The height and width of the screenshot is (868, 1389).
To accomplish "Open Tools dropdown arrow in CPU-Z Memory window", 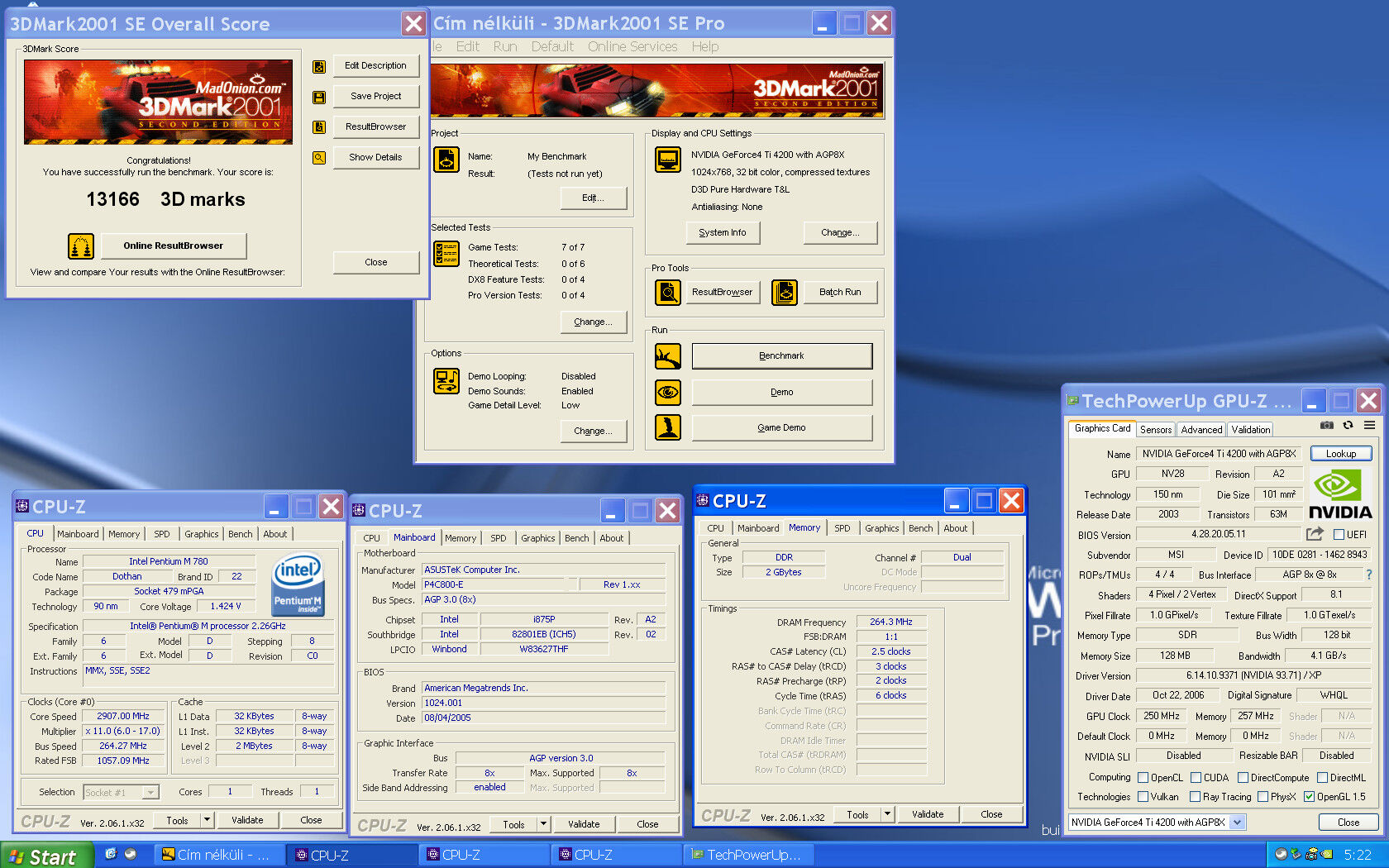I will pos(888,814).
